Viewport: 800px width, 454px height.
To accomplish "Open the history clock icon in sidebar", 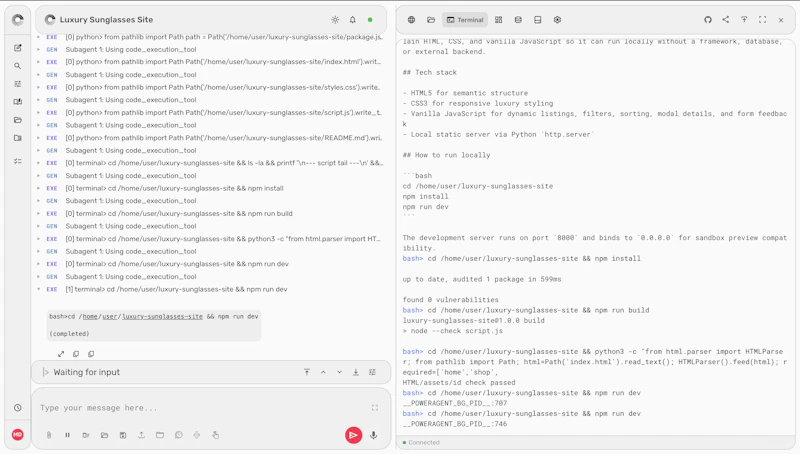I will tap(18, 408).
